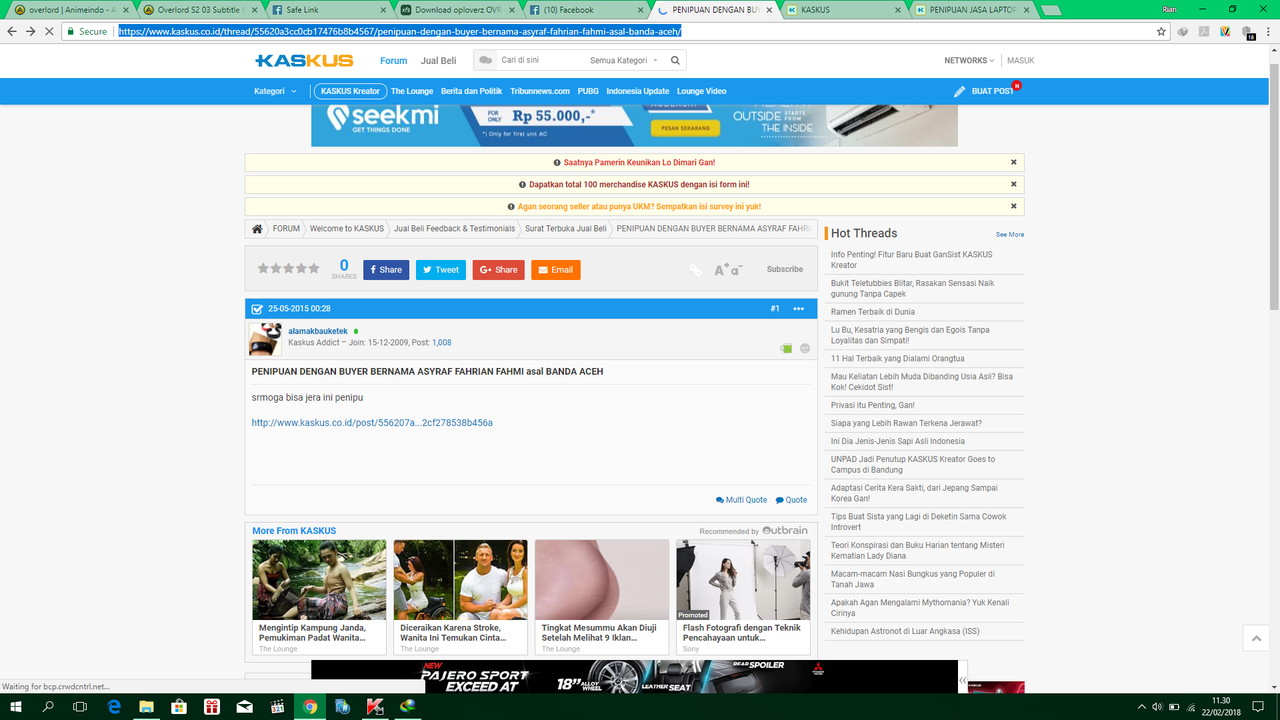This screenshot has height=720, width=1280.
Task: Click the bookmark star in address bar
Action: (1161, 32)
